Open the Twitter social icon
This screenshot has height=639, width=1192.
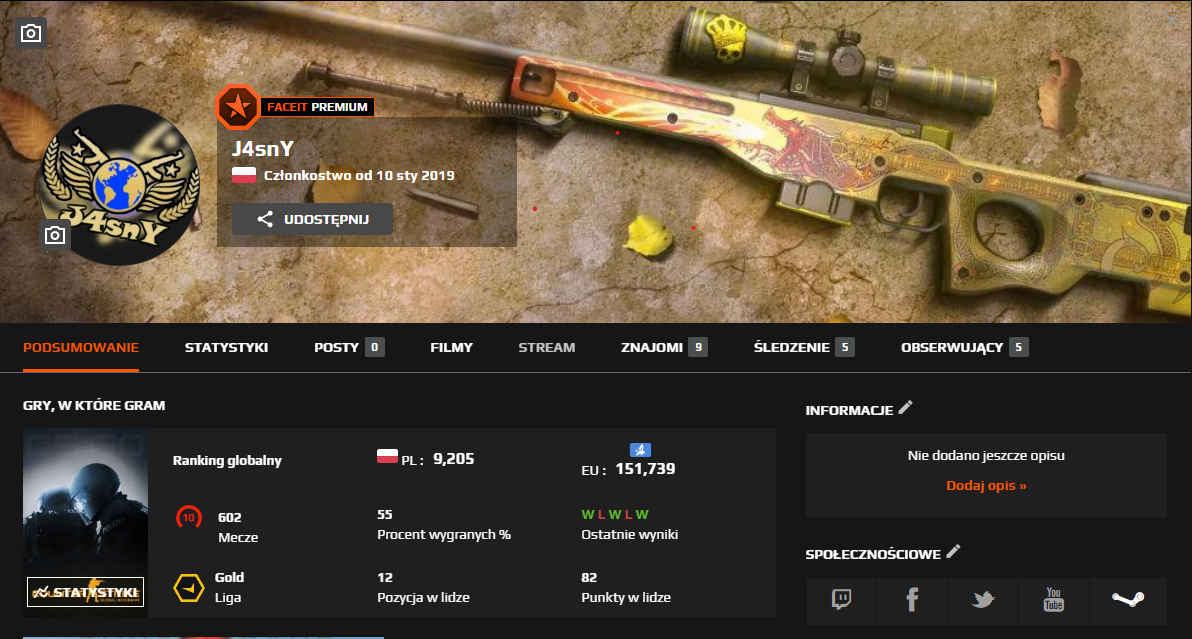(x=983, y=600)
